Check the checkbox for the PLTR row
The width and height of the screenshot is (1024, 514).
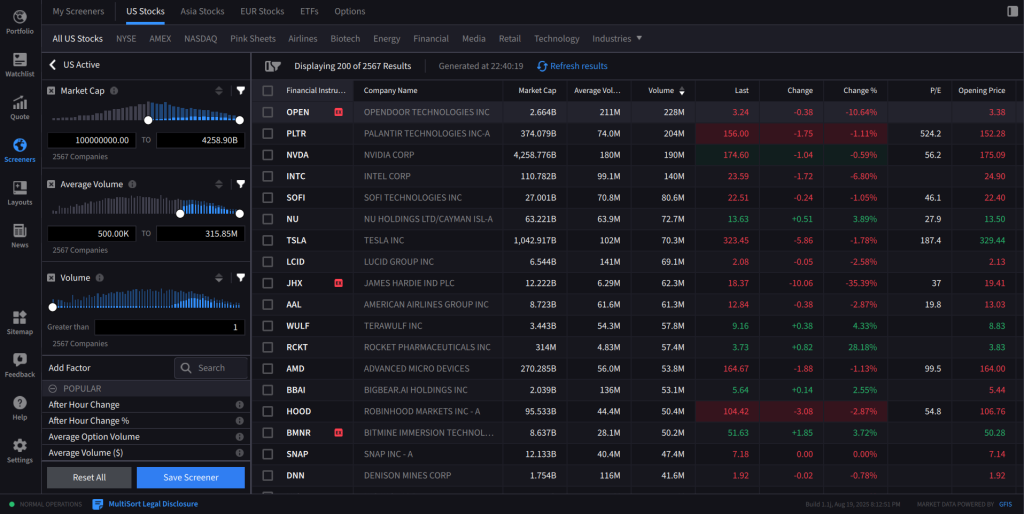[x=267, y=133]
